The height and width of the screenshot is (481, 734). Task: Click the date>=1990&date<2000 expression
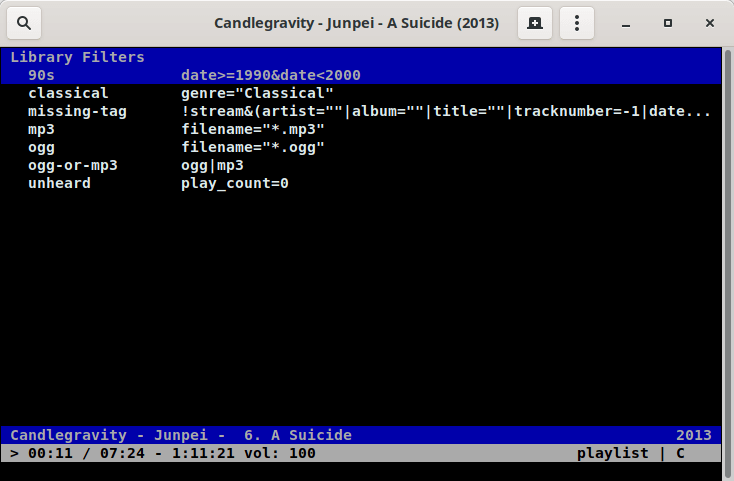271,75
